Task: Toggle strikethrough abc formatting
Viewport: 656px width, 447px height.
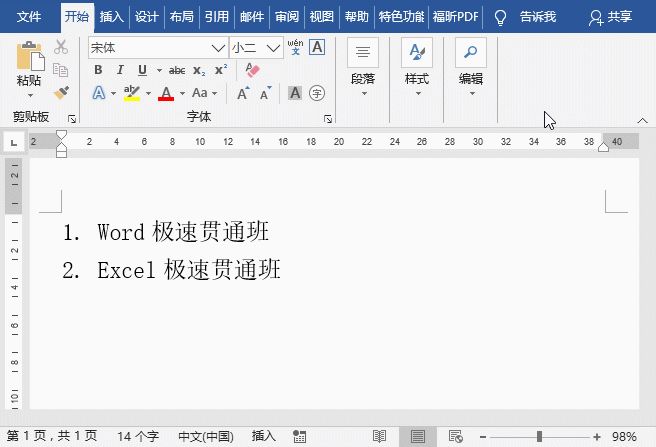Action: 177,70
